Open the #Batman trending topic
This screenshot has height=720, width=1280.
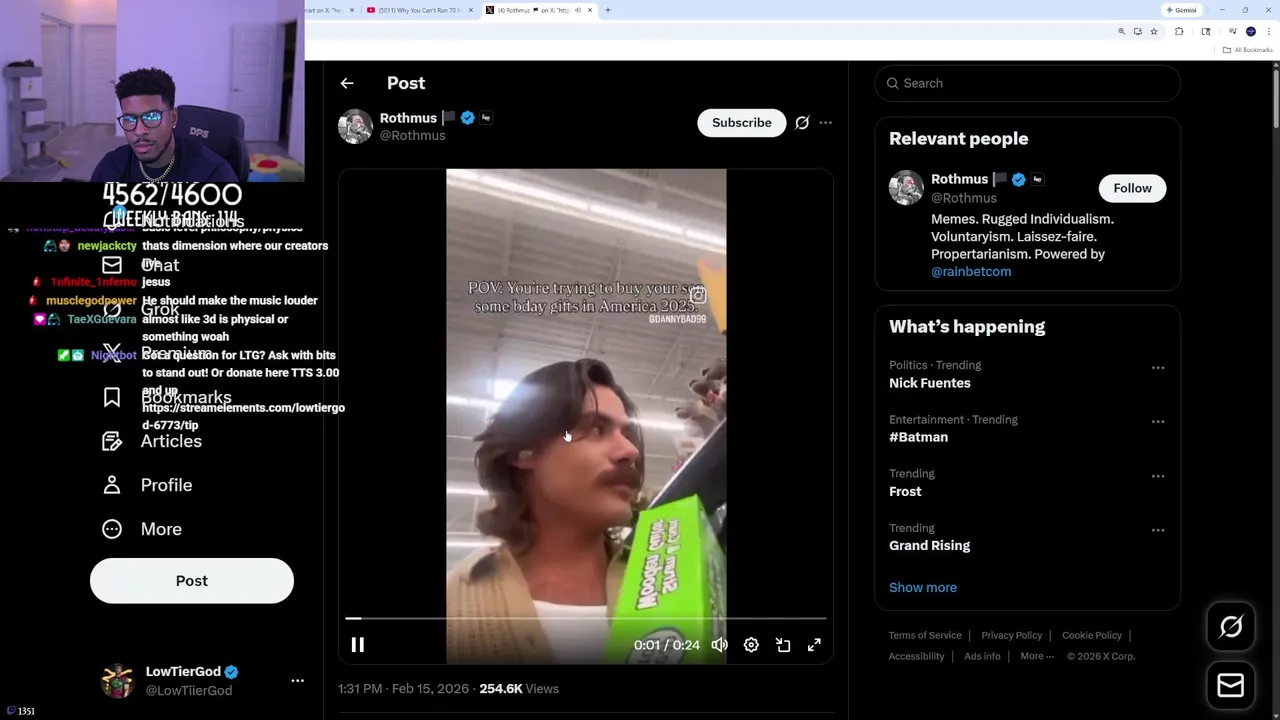(918, 437)
